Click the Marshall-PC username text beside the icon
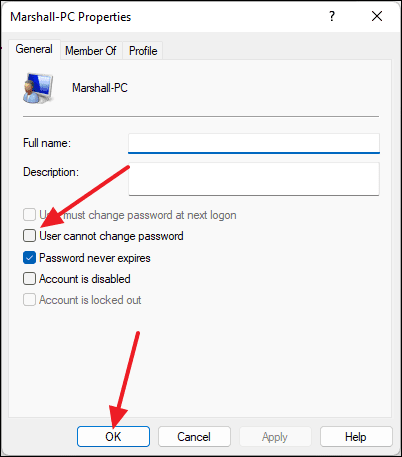Viewport: 402px width, 457px height. point(100,88)
